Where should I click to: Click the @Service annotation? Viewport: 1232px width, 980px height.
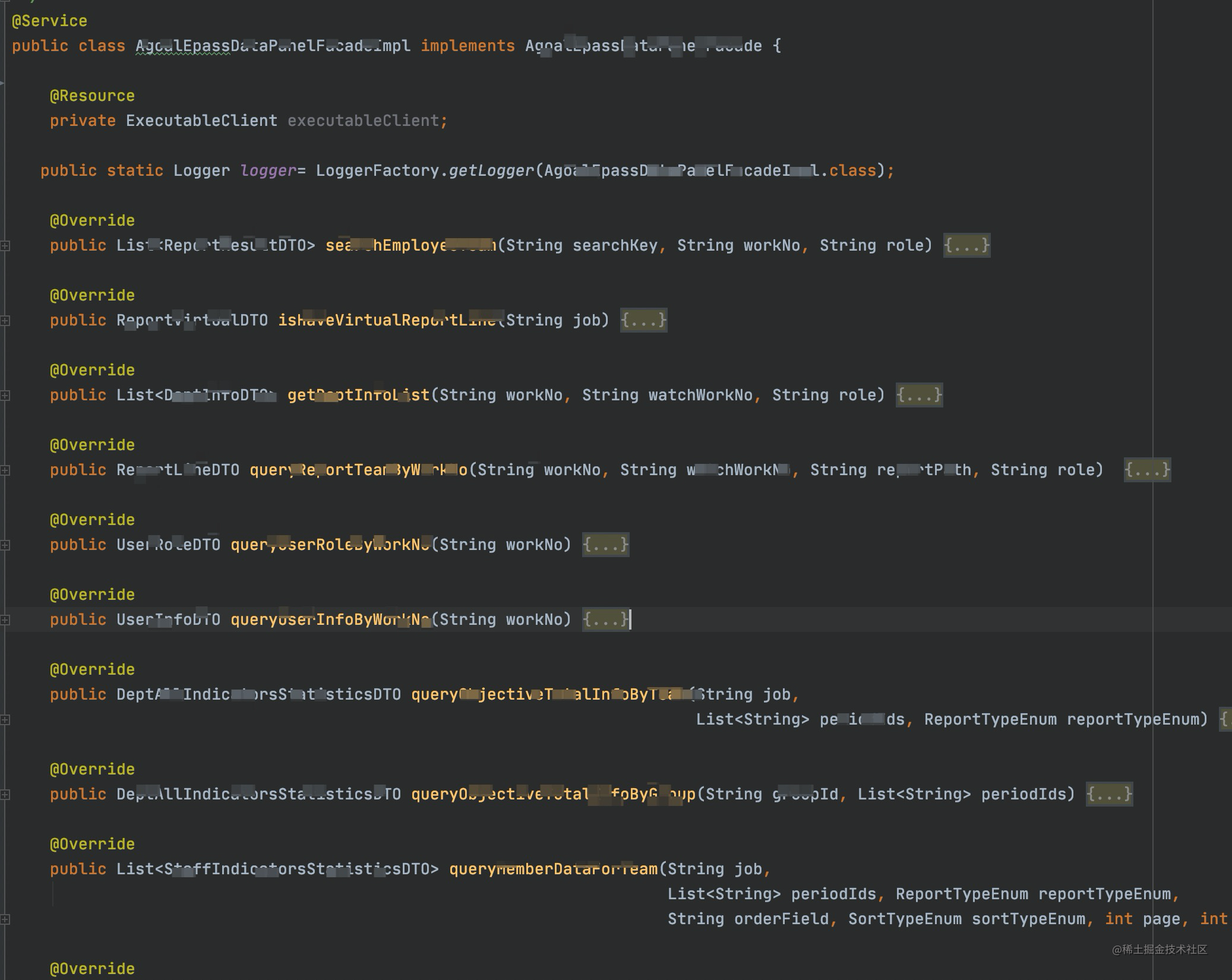pos(49,21)
